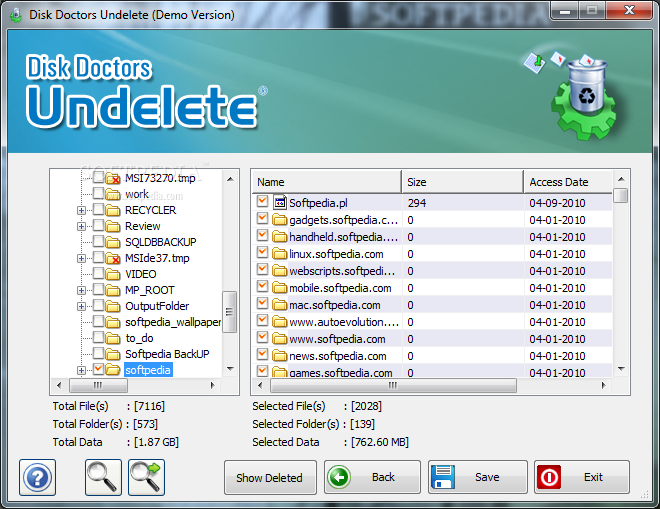Click file list scroll right arrow
The image size is (660, 509).
coord(604,385)
